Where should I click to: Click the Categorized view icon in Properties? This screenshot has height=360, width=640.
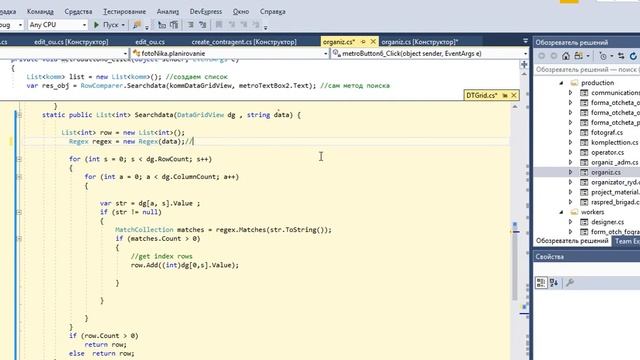[541, 282]
